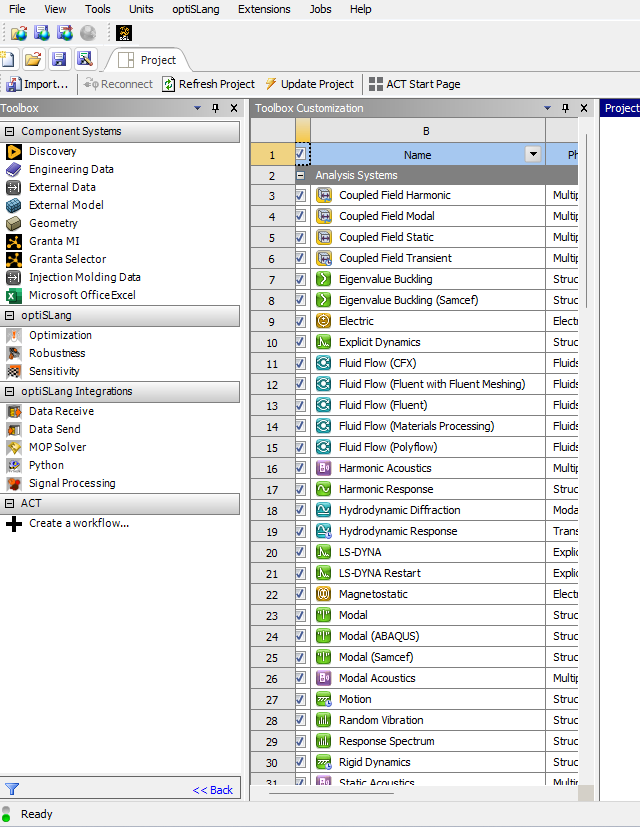The width and height of the screenshot is (640, 827).
Task: Click the Robustness icon
Action: [x=14, y=353]
